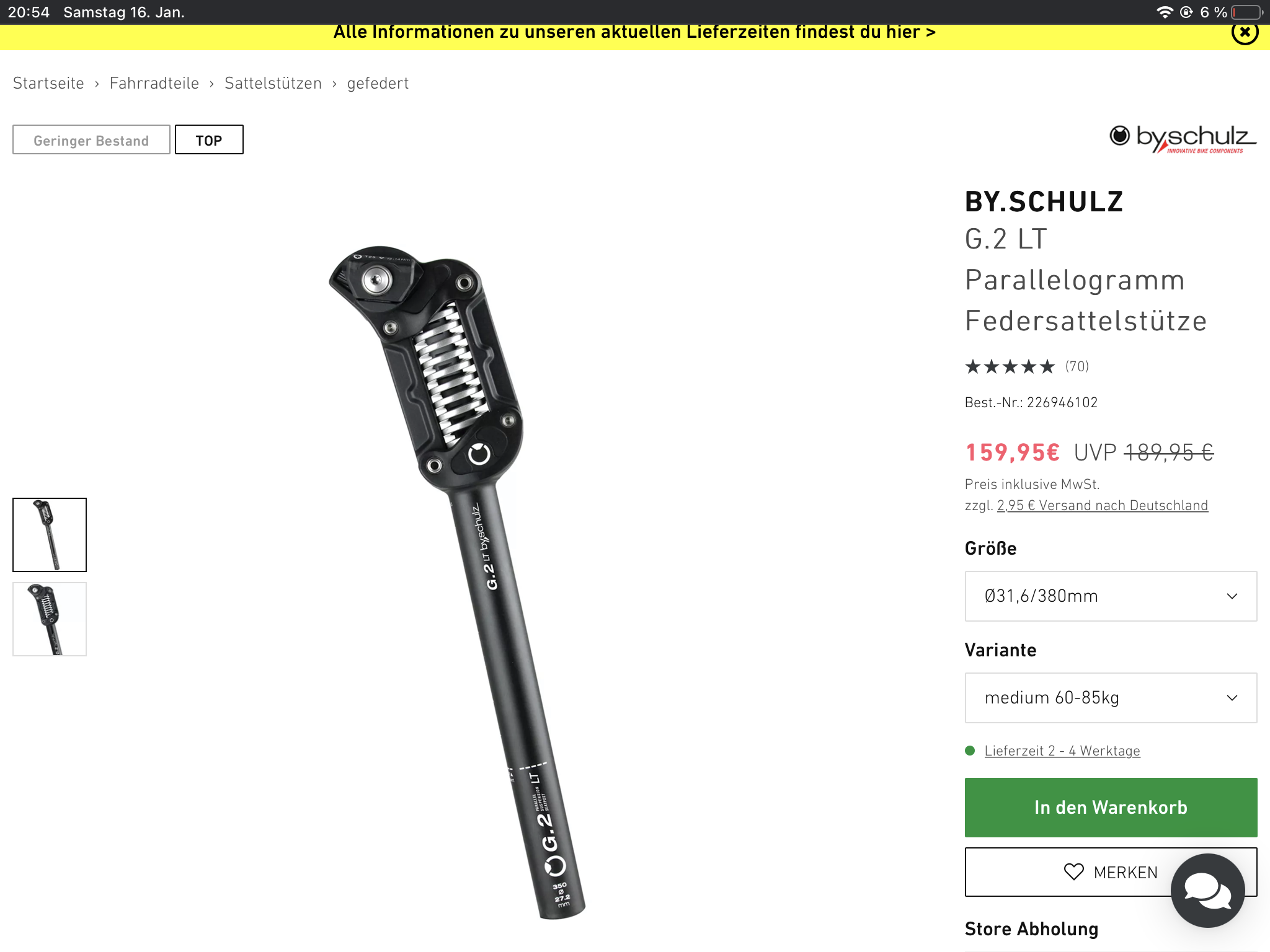Screen dimensions: 1270x952
Task: Select the first seatpost thumbnail
Action: (x=50, y=535)
